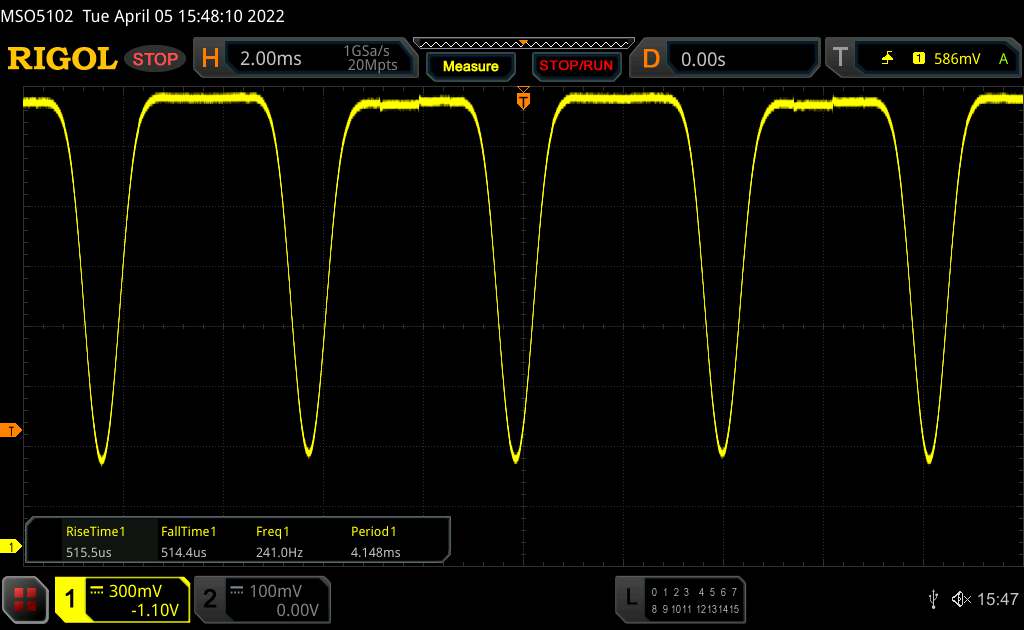This screenshot has height=630, width=1024.
Task: Click the L logic analyzer icon
Action: [630, 599]
